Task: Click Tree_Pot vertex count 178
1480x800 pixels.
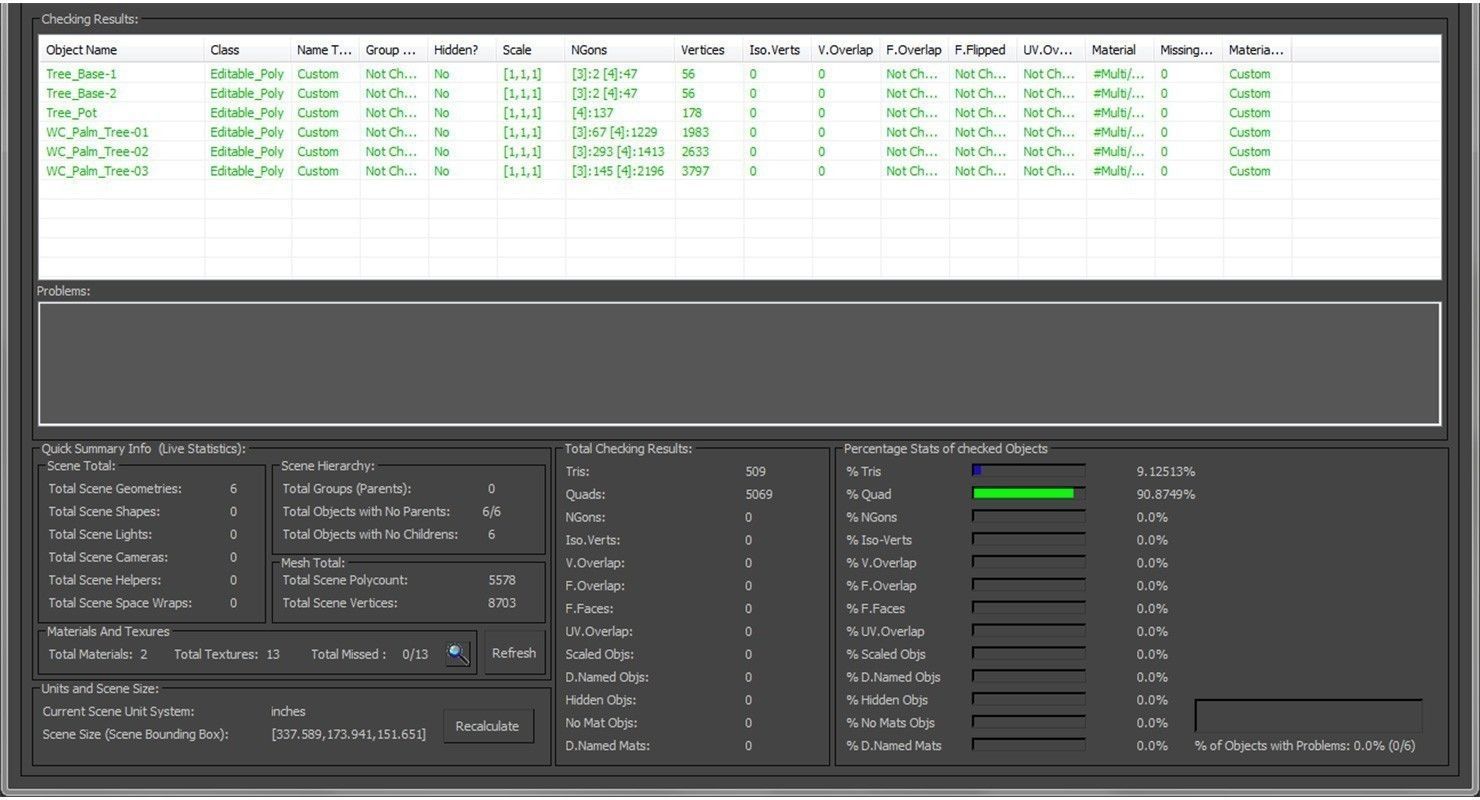Action: pos(691,113)
